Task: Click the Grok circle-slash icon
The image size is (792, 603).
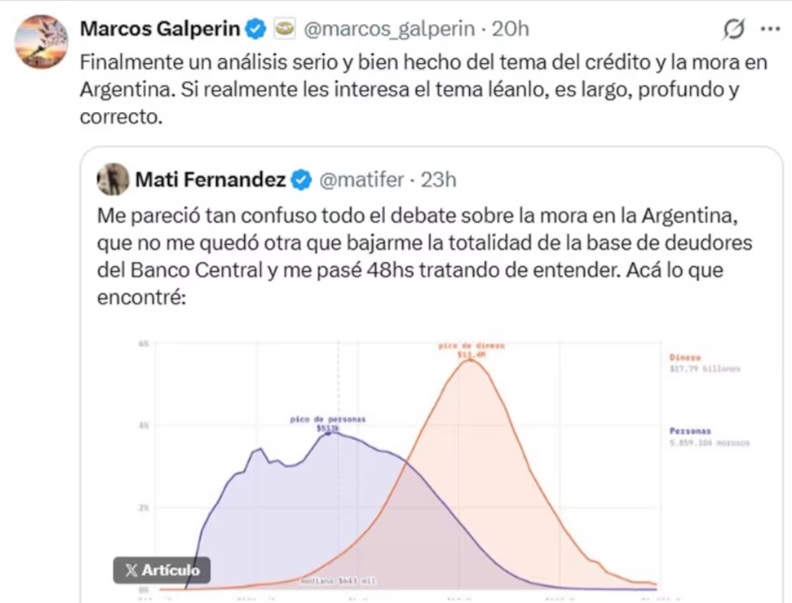Action: click(x=733, y=29)
